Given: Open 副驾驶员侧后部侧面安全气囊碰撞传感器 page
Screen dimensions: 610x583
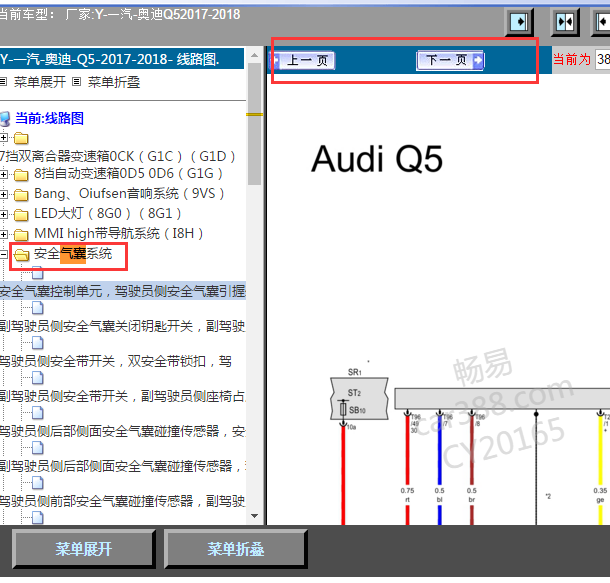Looking at the screenshot, I should (x=123, y=466).
